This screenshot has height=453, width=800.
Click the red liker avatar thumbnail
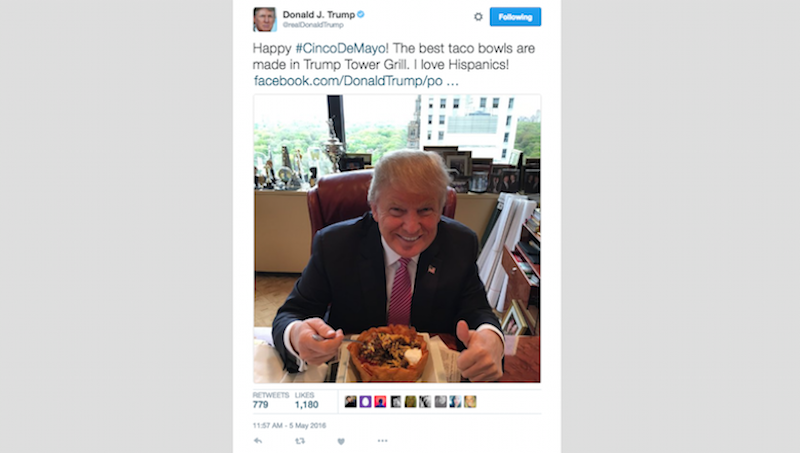[380, 401]
